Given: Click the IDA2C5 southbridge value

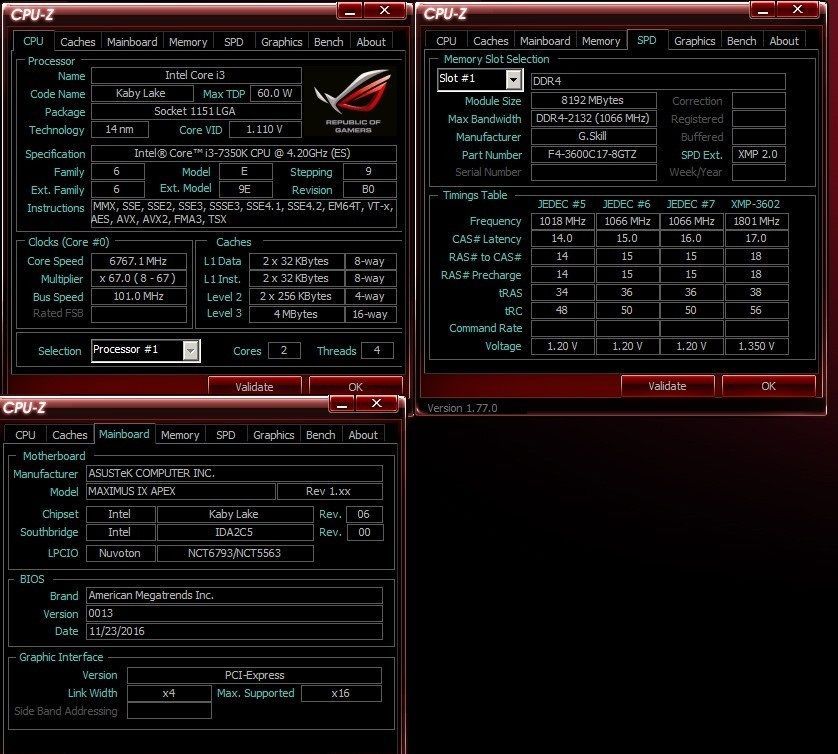Looking at the screenshot, I should (235, 532).
